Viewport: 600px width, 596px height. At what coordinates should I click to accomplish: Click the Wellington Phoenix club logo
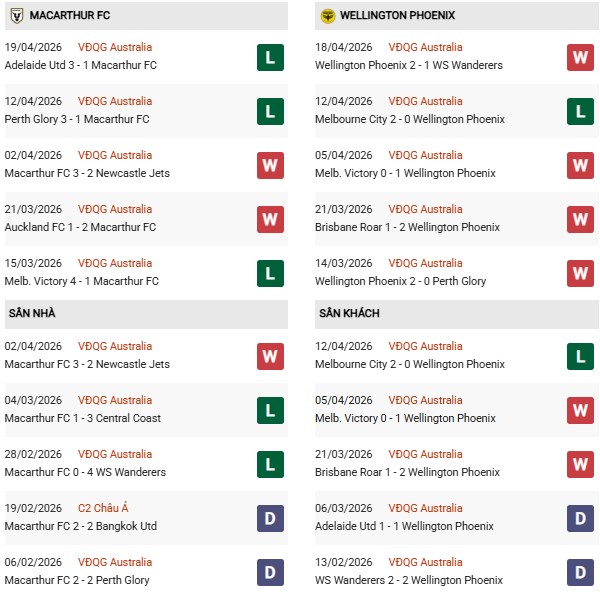[327, 16]
